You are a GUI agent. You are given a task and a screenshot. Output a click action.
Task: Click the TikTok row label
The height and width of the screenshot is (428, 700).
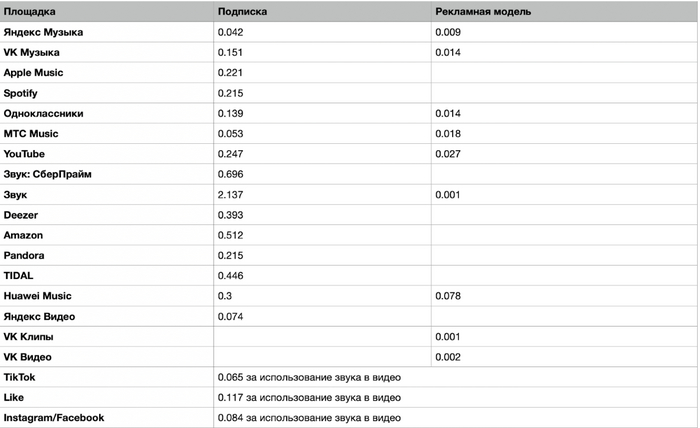19,377
